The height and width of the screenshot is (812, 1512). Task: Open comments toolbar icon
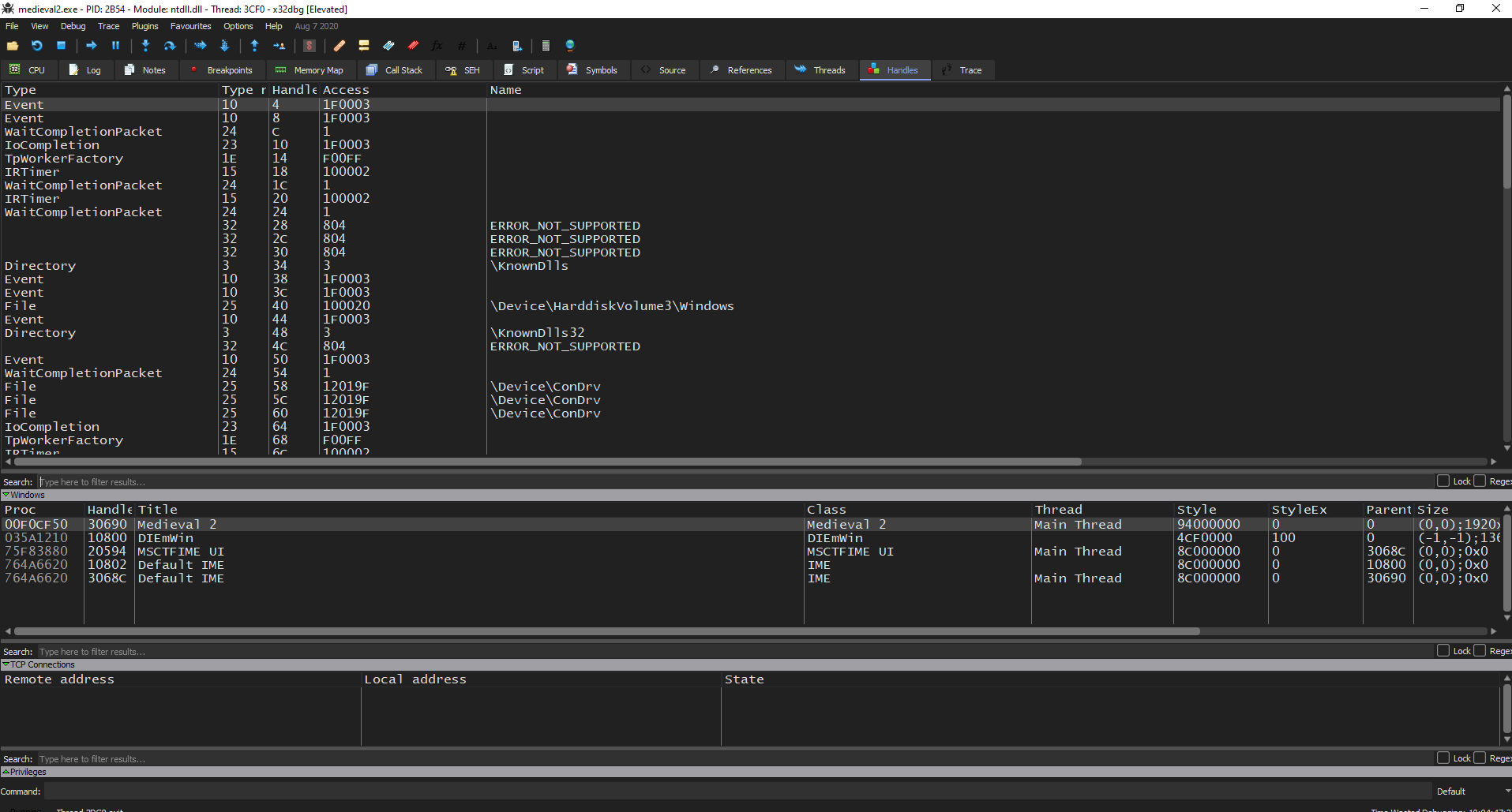point(364,46)
